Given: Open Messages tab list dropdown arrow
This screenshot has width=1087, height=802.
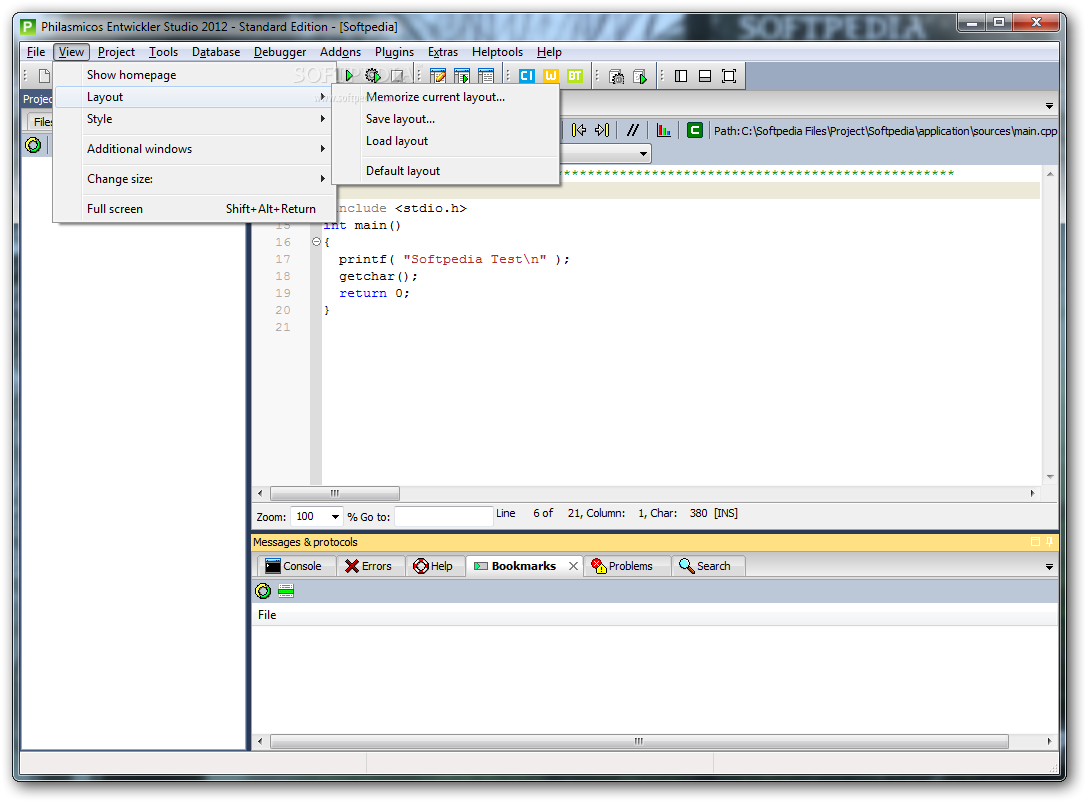Looking at the screenshot, I should pos(1049,566).
